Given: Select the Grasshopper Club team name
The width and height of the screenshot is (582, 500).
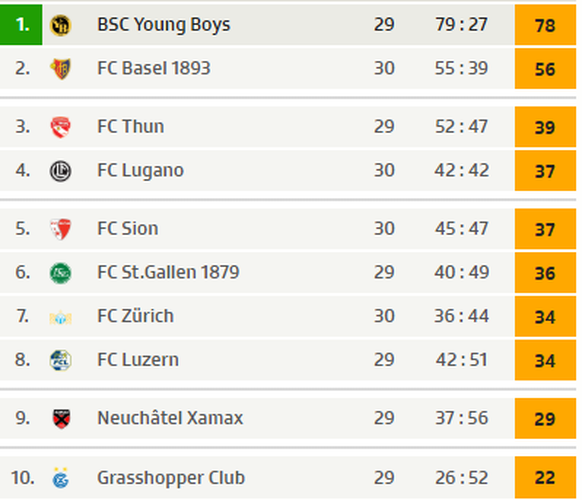Looking at the screenshot, I should click(x=171, y=478).
